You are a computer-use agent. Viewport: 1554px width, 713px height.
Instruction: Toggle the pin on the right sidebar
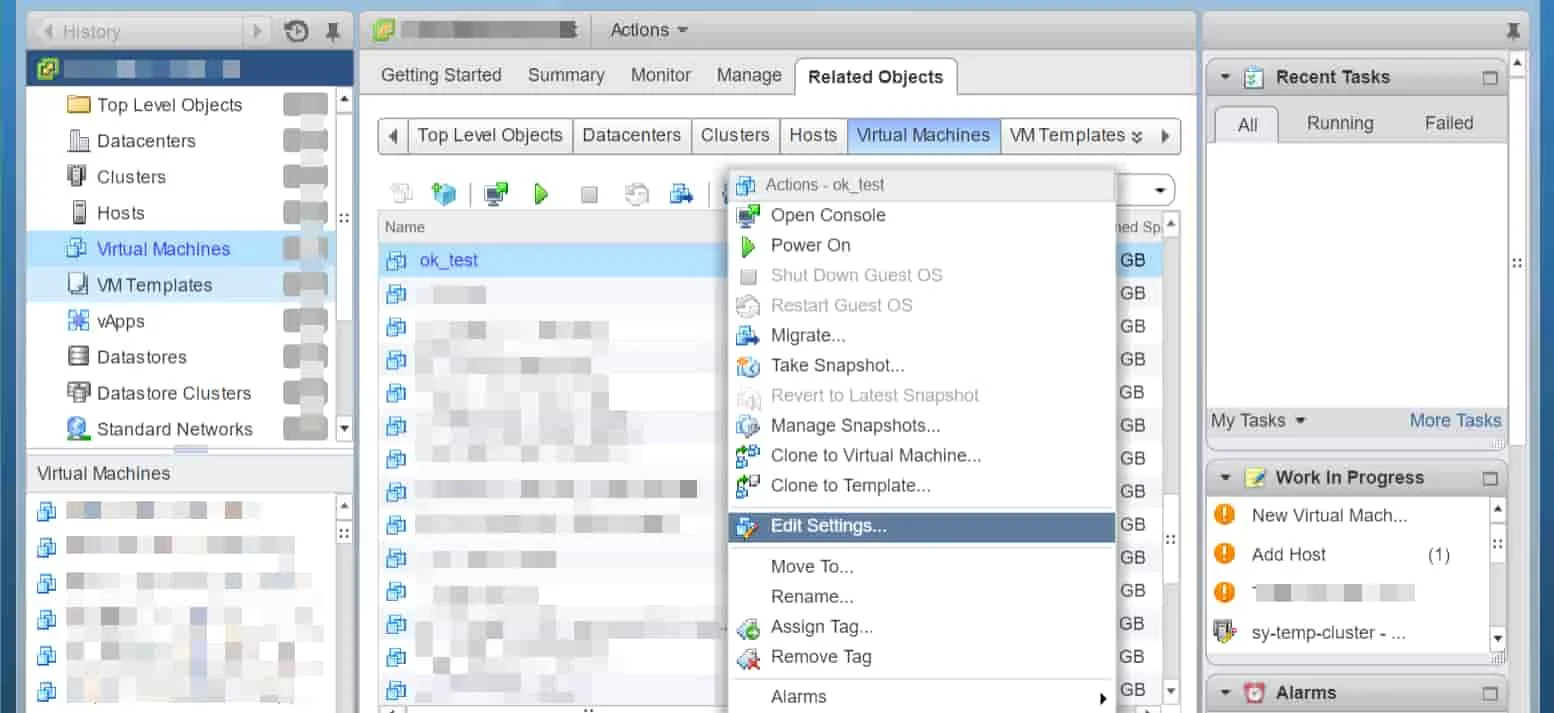(1513, 32)
